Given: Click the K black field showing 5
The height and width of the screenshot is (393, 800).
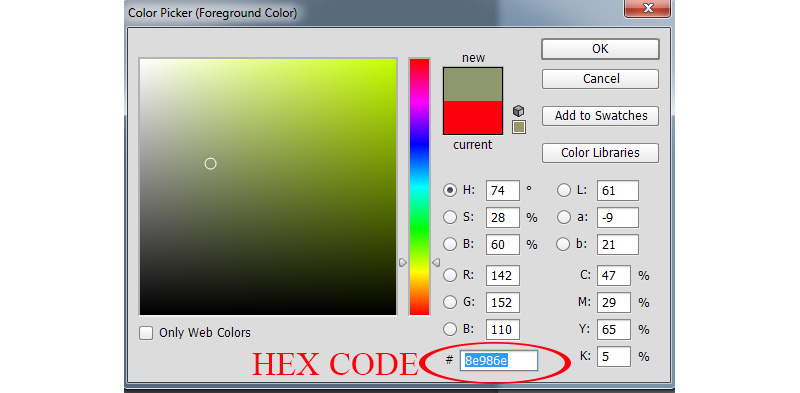Looking at the screenshot, I should [613, 356].
